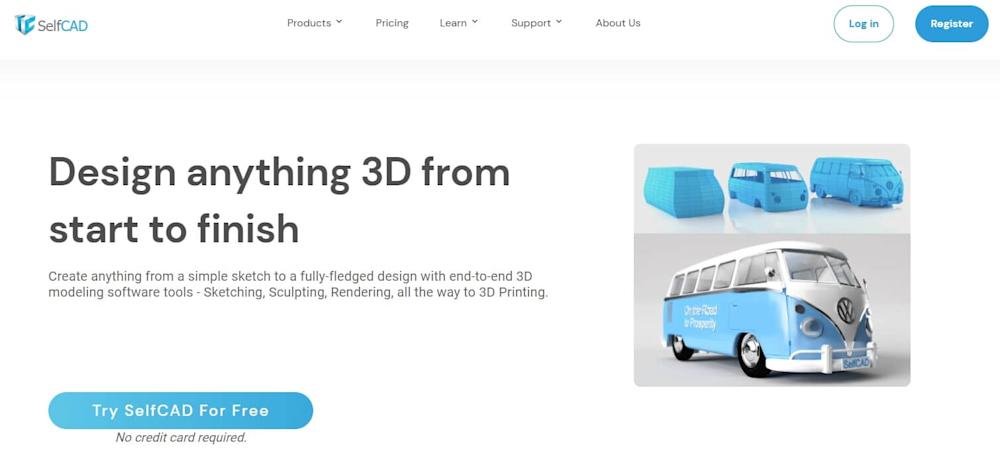Viewport: 1000px width, 453px height.
Task: Click the chevron beside Learn
Action: pyautogui.click(x=474, y=22)
